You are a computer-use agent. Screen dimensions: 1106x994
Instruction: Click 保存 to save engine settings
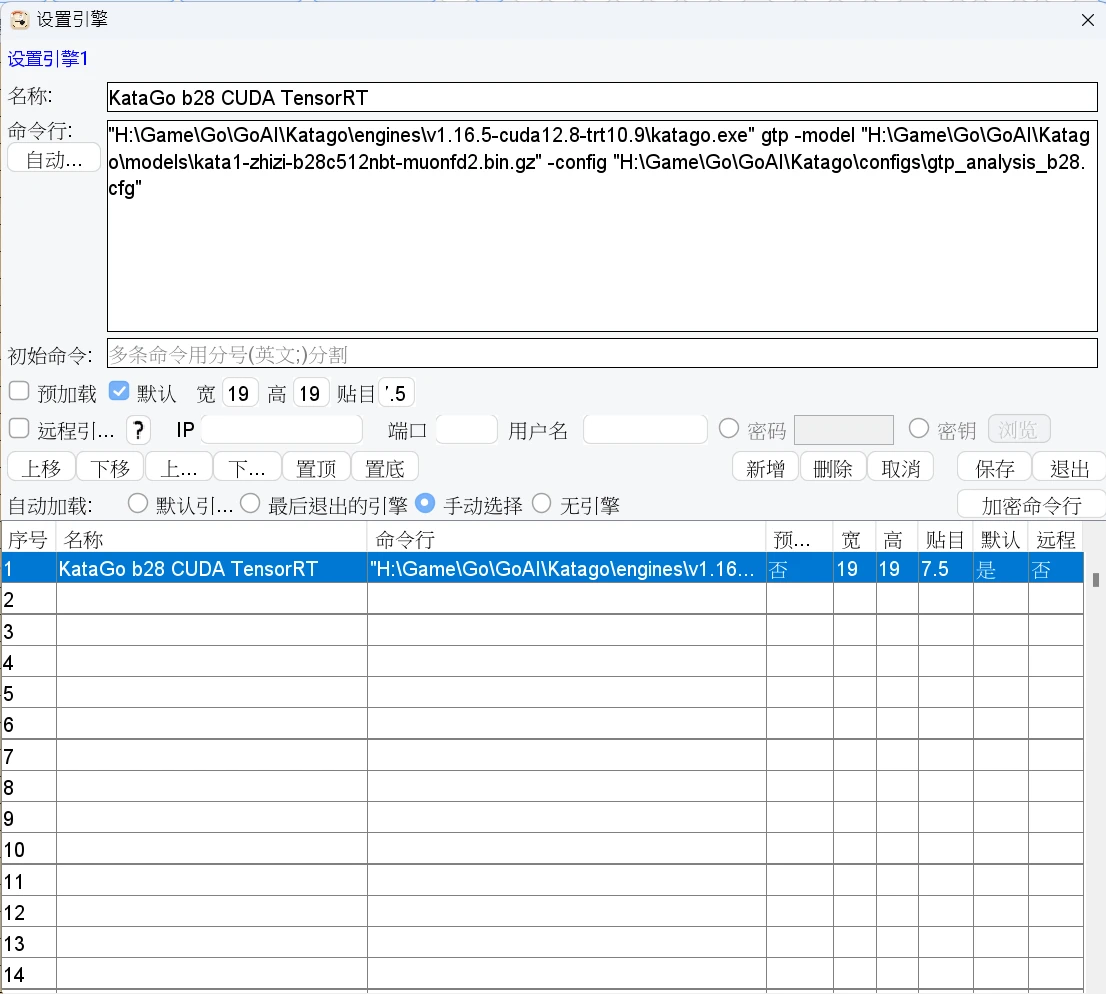[995, 468]
